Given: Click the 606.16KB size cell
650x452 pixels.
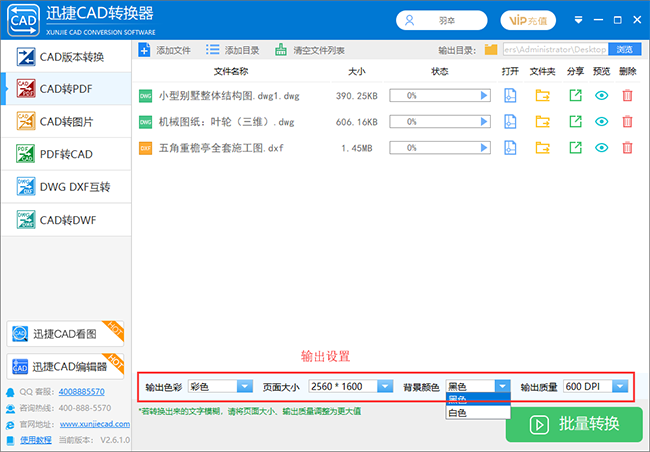Looking at the screenshot, I should [357, 122].
